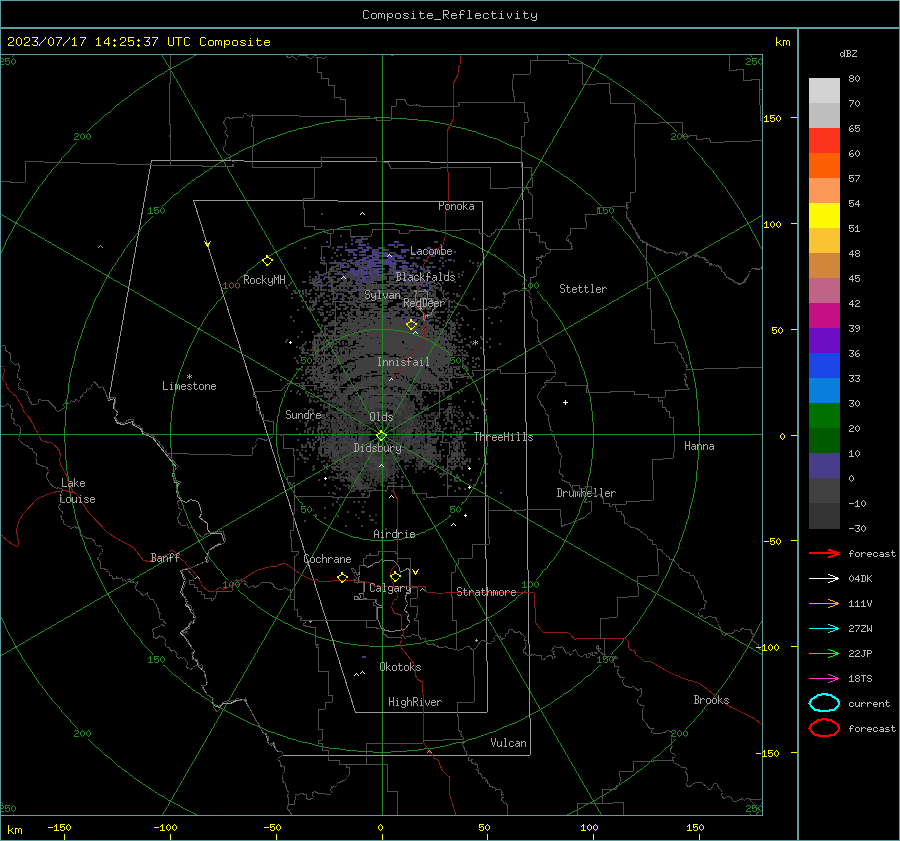Select the '27ZW' legend text

tap(860, 629)
